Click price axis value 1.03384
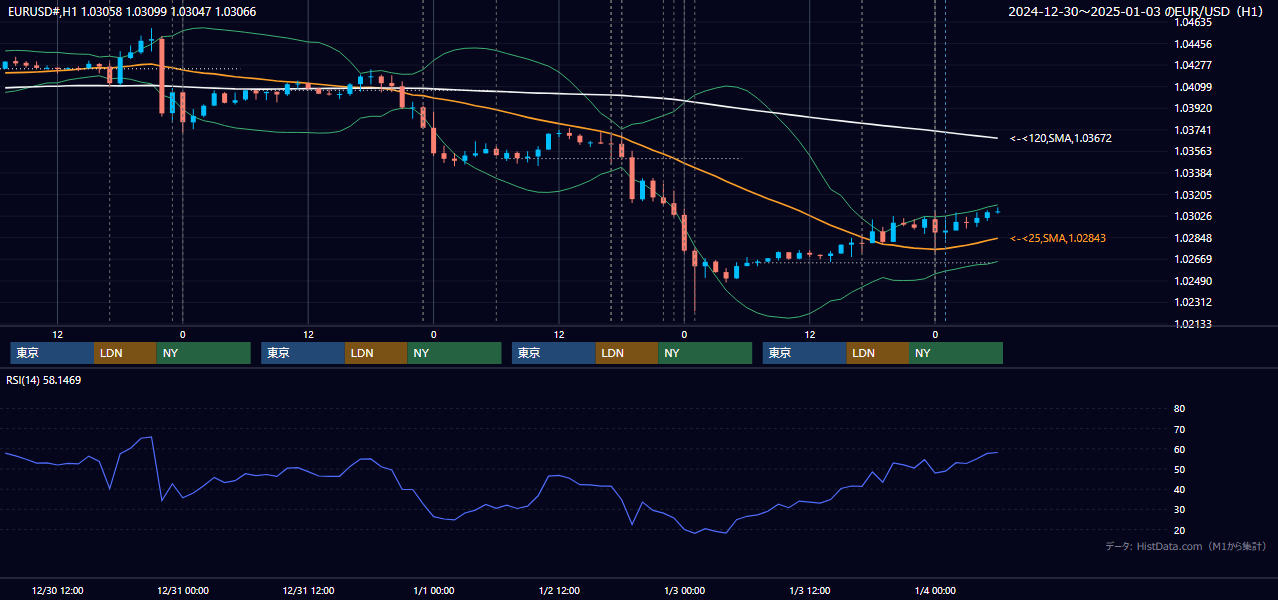 coord(1192,173)
